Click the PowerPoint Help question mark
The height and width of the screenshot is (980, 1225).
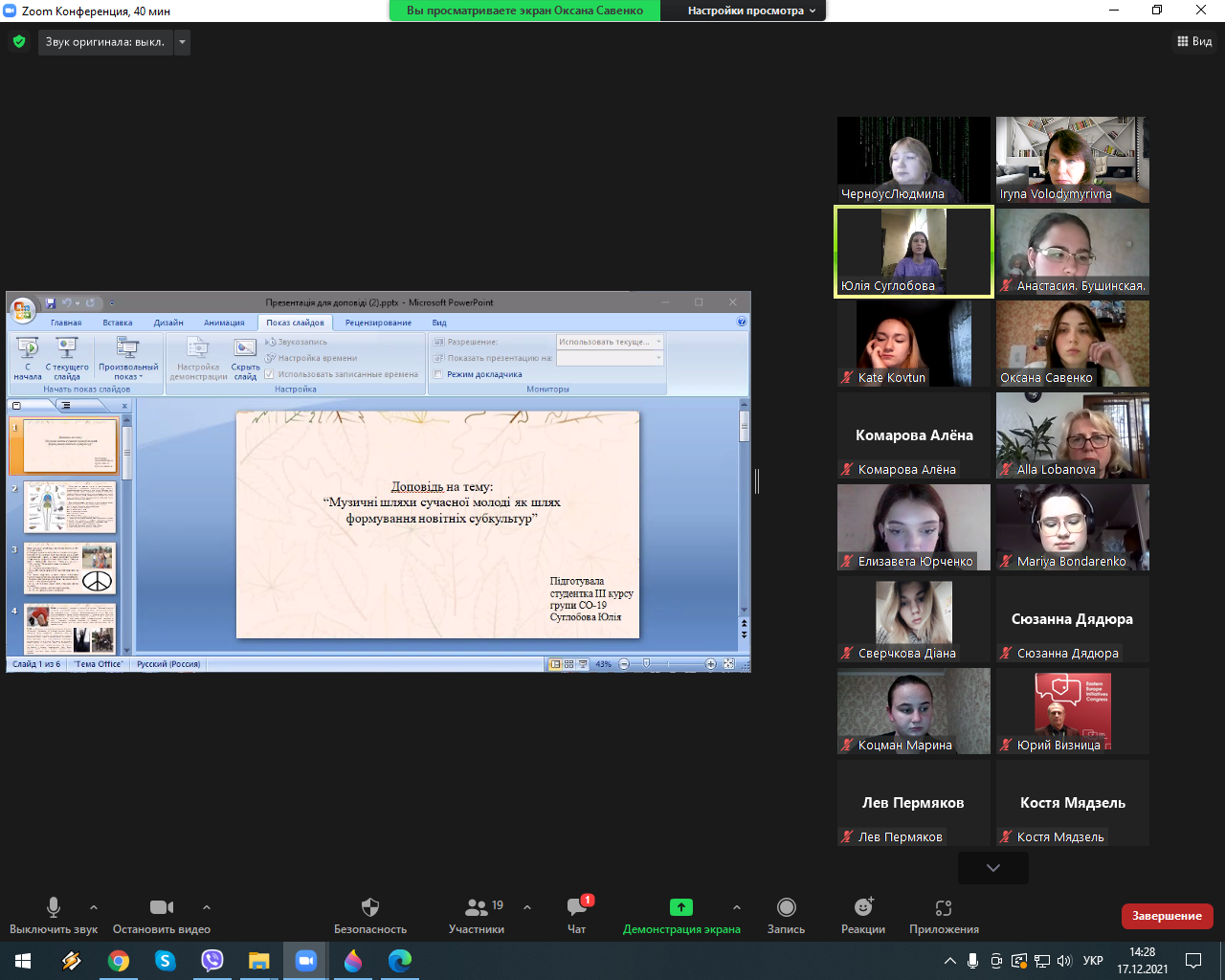coord(742,323)
